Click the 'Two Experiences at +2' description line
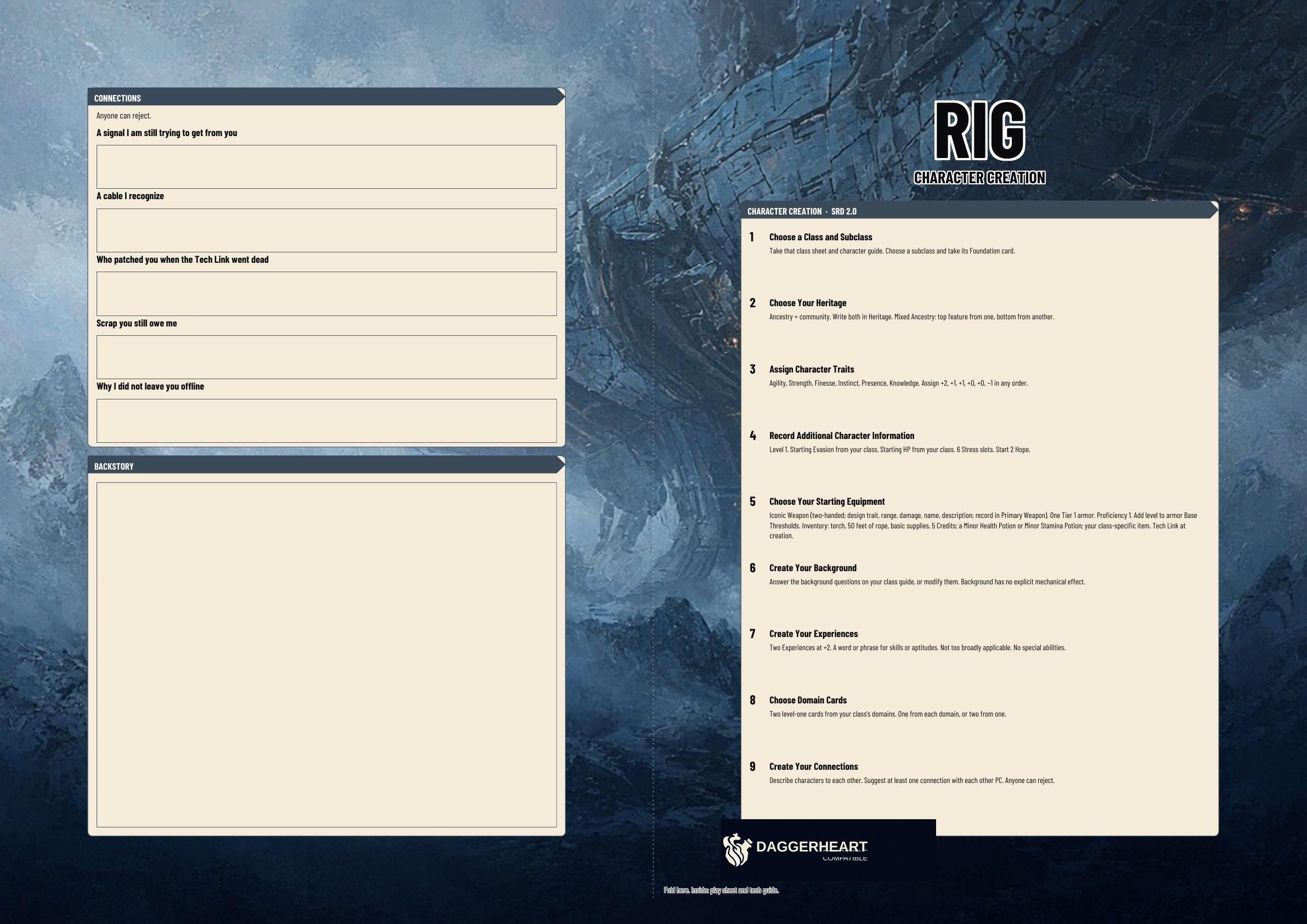This screenshot has width=1307, height=924. click(917, 647)
